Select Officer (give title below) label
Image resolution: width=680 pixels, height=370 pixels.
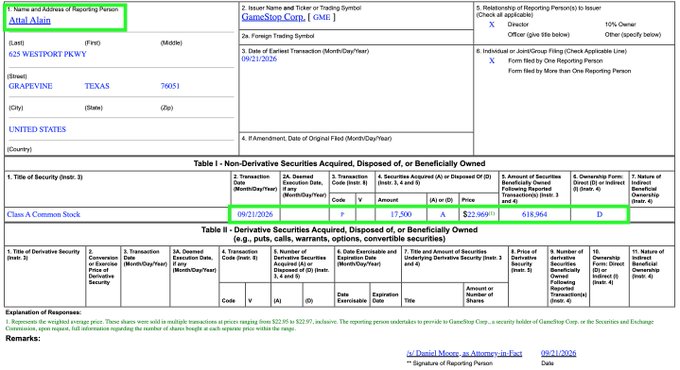click(538, 35)
